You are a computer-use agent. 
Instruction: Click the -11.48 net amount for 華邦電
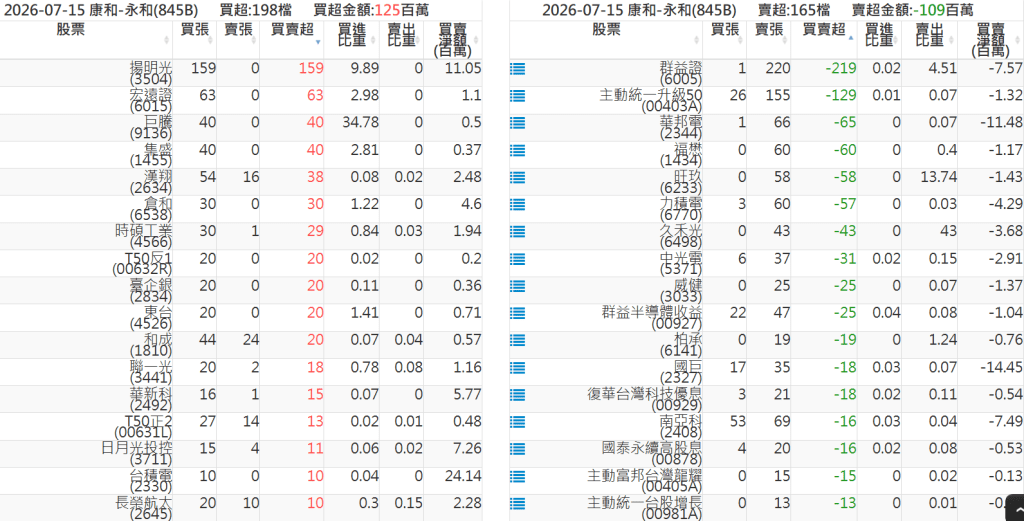click(x=1001, y=123)
